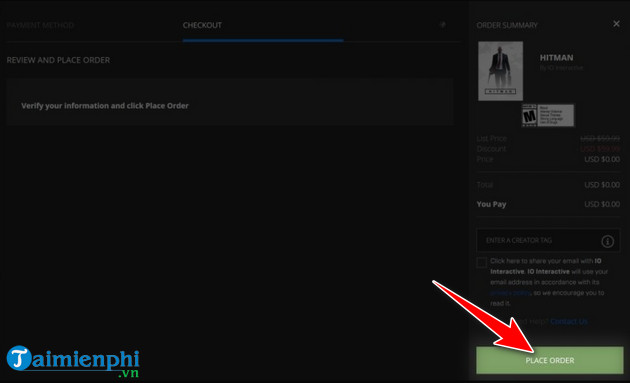Viewport: 630px width, 383px height.
Task: Click the Discount row label
Action: (x=491, y=149)
